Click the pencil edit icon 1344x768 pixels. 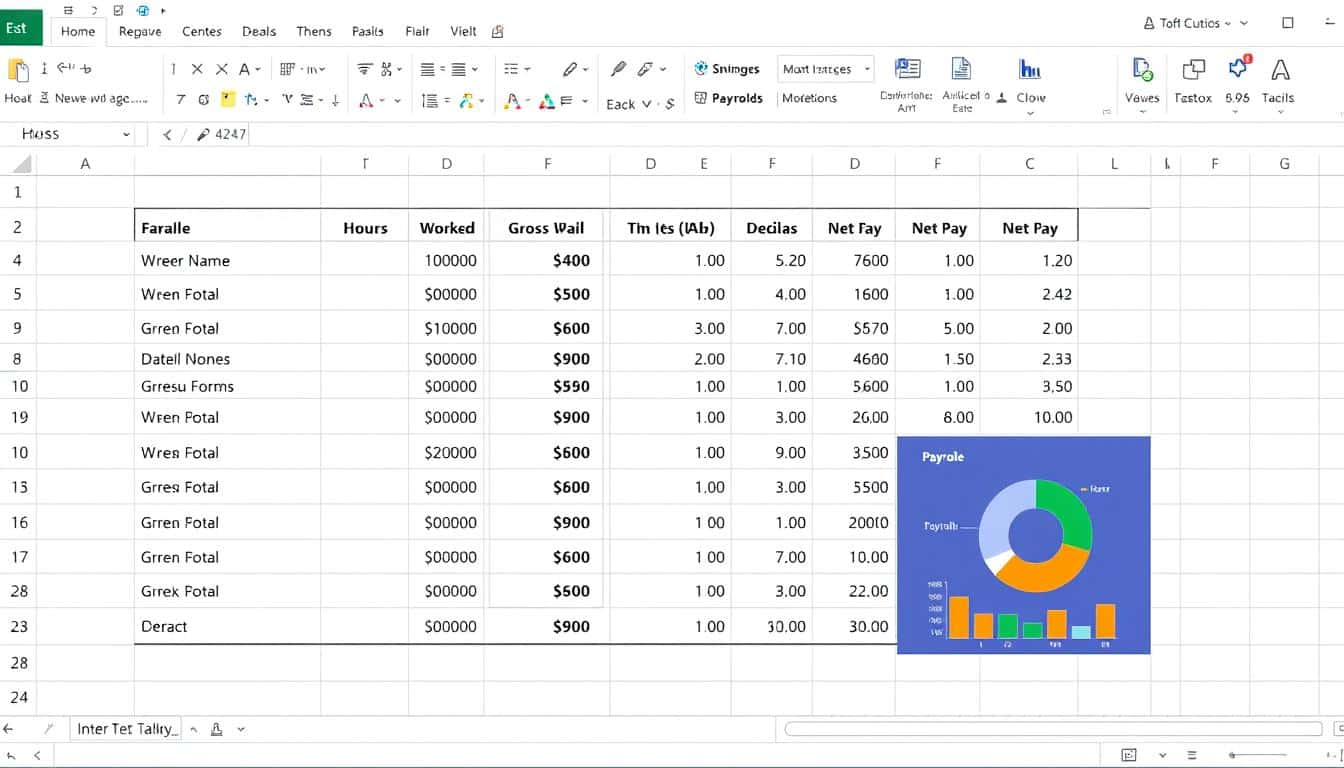click(x=570, y=69)
